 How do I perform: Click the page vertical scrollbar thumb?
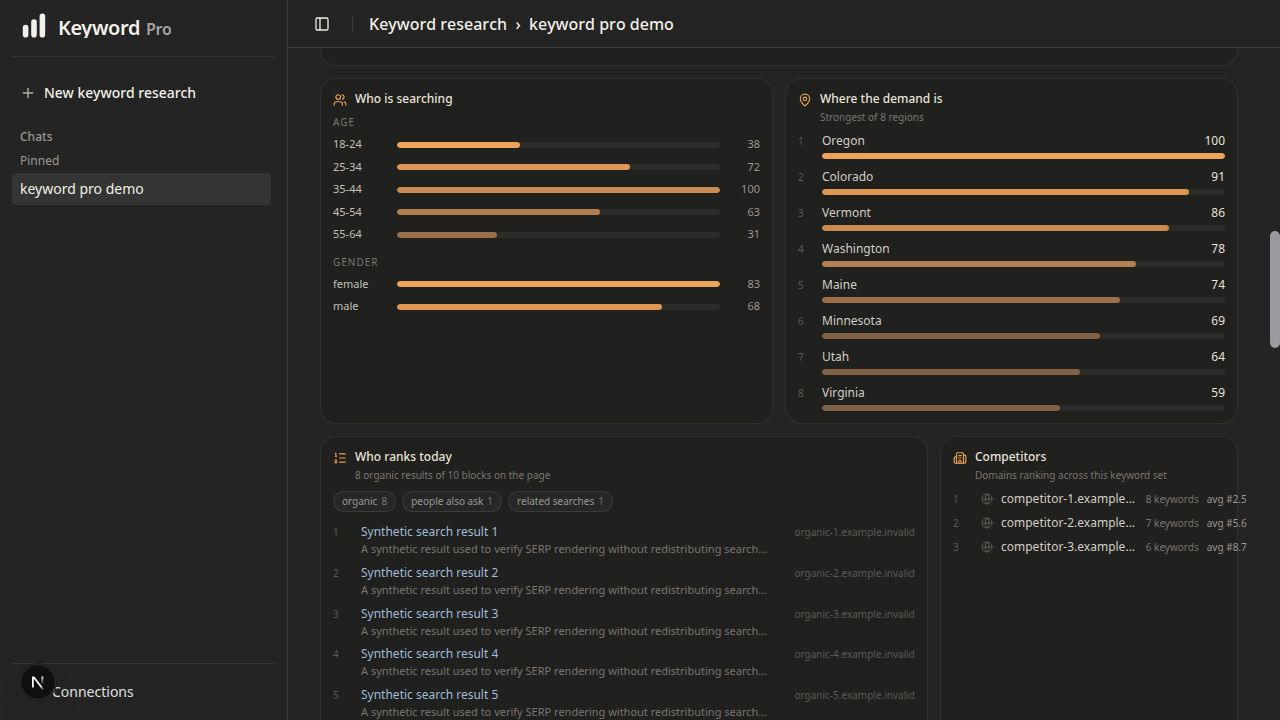1275,290
